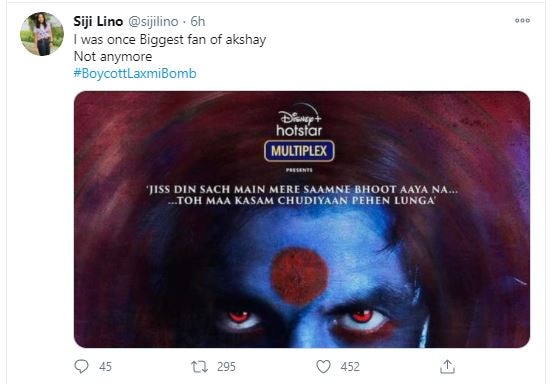The image size is (552, 384).
Task: Click the MULTIPLEX badge in the poster
Action: click(x=299, y=151)
